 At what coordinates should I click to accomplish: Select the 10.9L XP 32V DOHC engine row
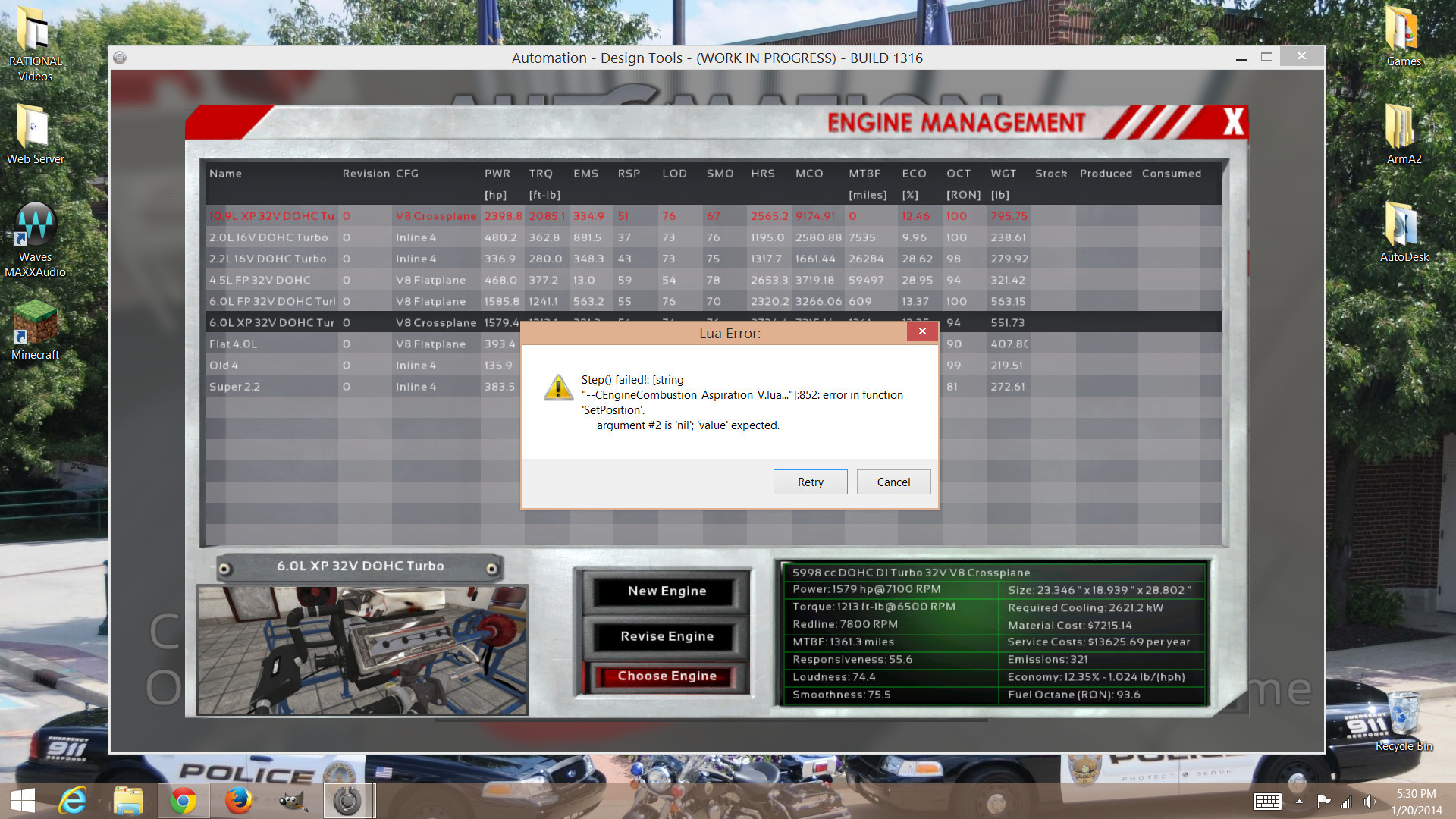pyautogui.click(x=271, y=216)
